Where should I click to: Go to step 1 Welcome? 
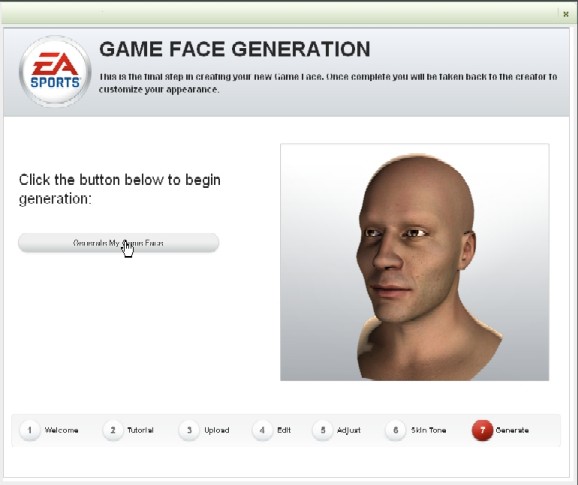[49, 430]
